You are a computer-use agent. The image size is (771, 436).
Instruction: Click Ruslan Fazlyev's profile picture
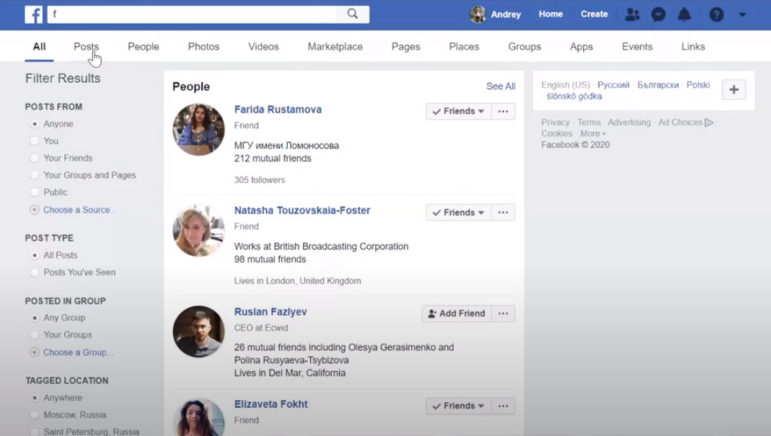(x=198, y=331)
